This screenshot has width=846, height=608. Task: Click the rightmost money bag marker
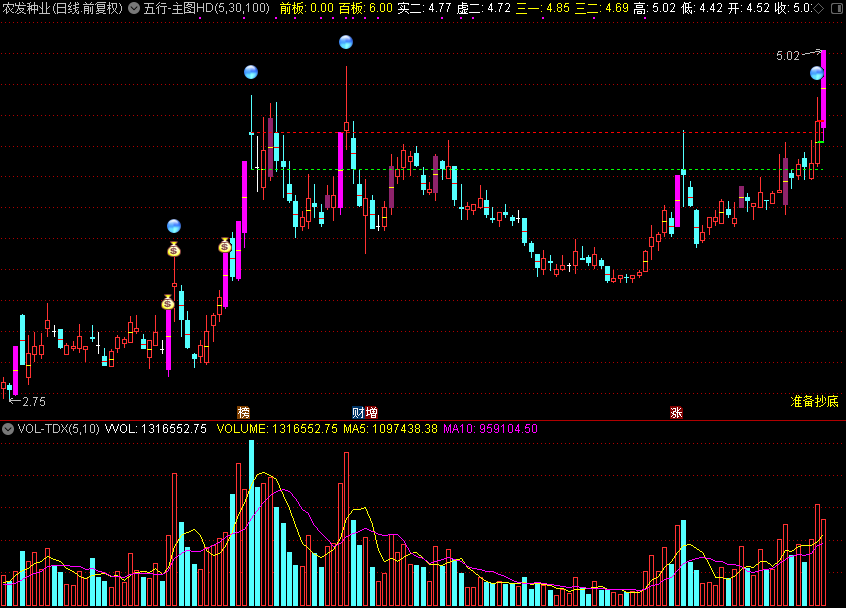tap(225, 245)
